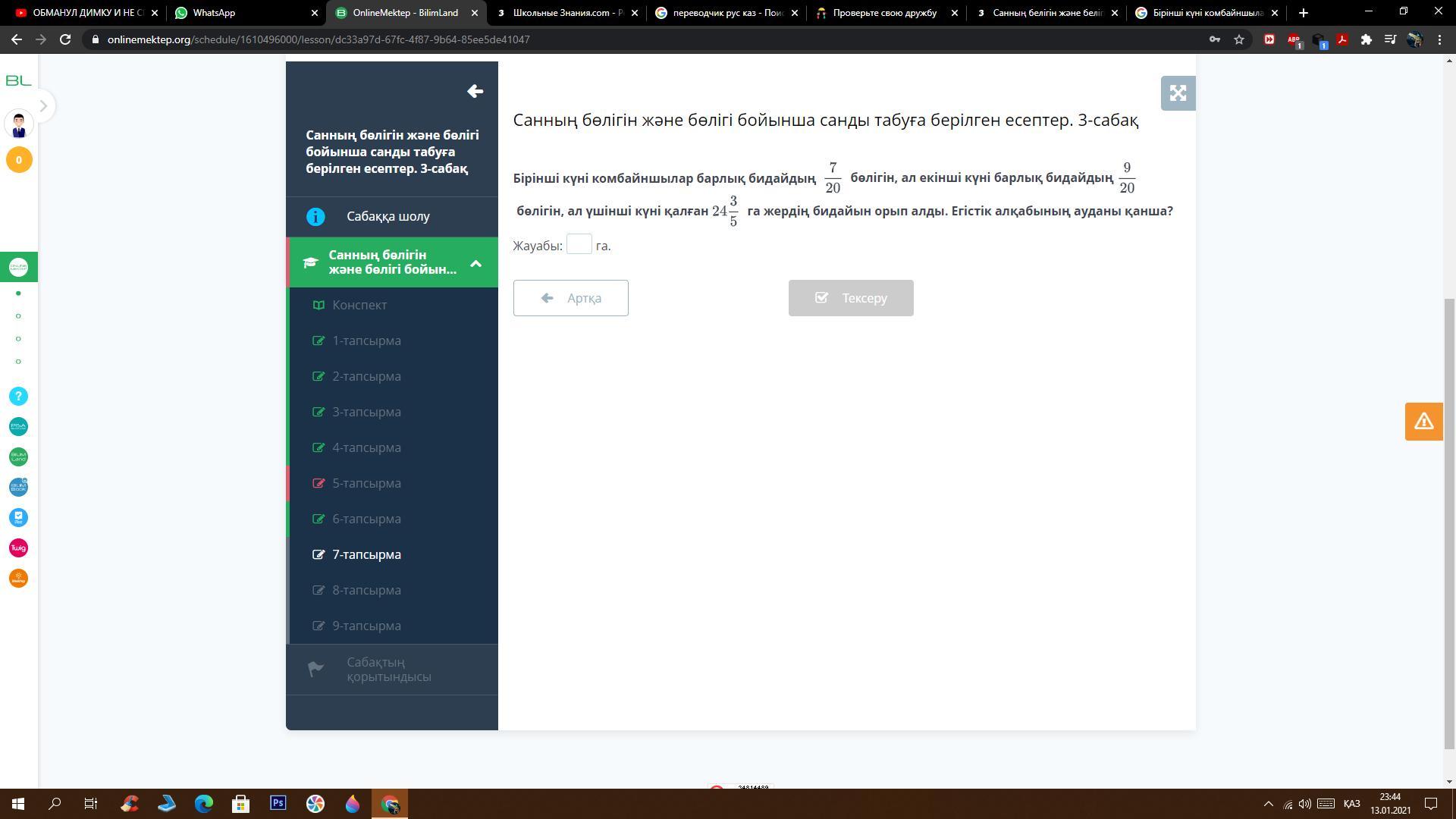Click the Тексеру check button

tap(850, 298)
